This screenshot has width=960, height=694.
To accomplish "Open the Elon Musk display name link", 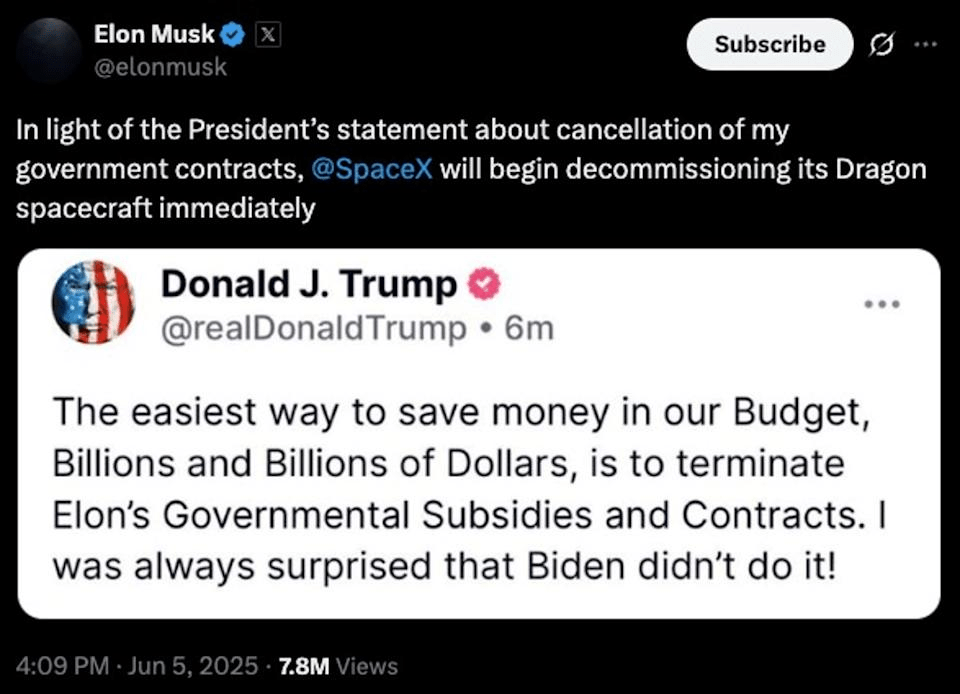I will (x=154, y=34).
